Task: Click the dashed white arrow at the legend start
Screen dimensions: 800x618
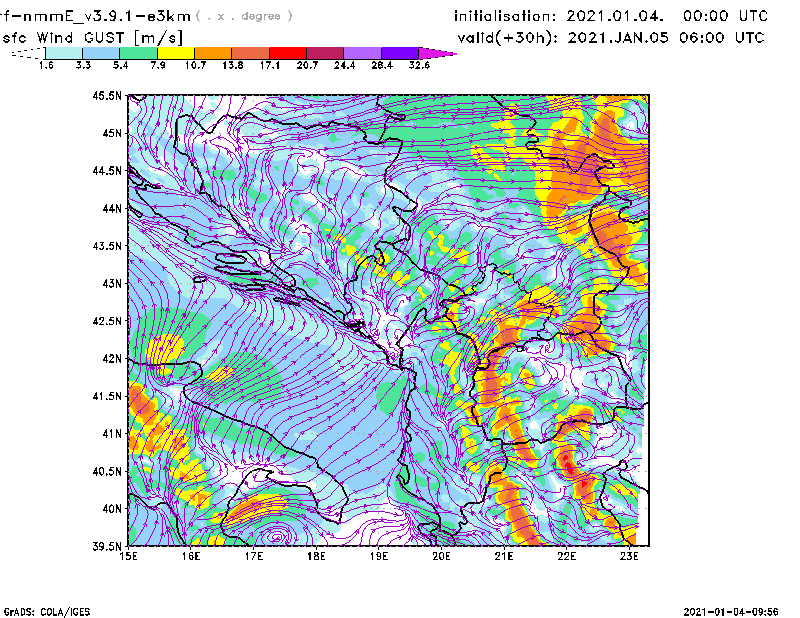Action: point(28,53)
